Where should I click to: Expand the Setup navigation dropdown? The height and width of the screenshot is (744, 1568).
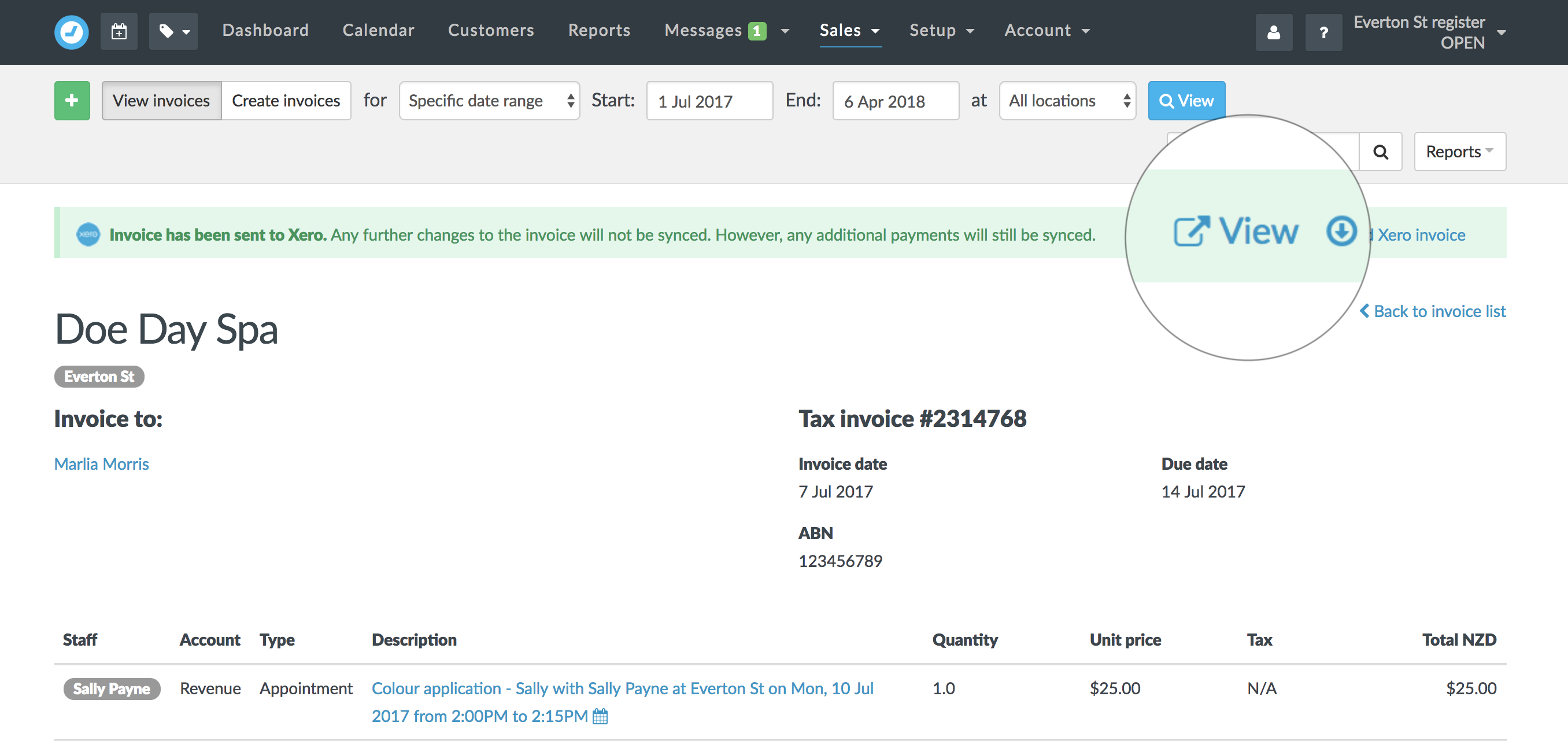click(941, 30)
